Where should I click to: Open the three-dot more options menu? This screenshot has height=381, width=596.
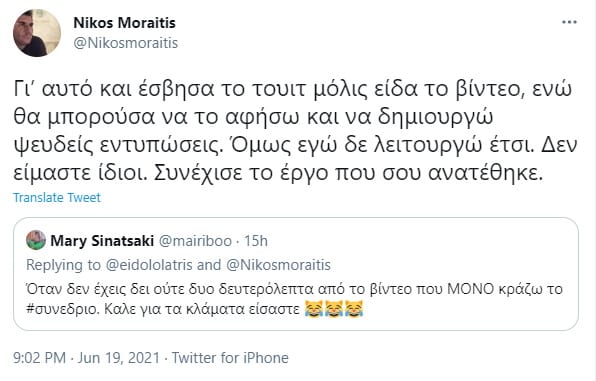tap(569, 22)
